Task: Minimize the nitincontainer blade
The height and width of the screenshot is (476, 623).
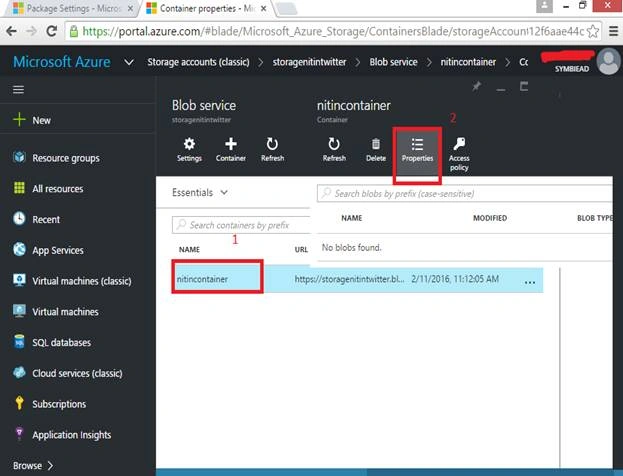Action: [x=501, y=88]
